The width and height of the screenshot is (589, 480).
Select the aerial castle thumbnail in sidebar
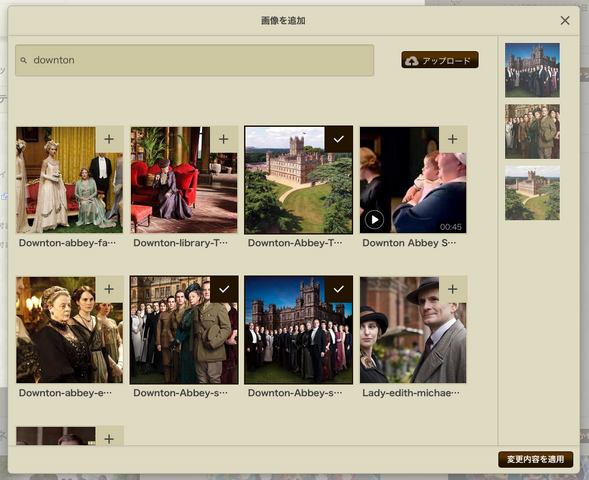[x=532, y=193]
